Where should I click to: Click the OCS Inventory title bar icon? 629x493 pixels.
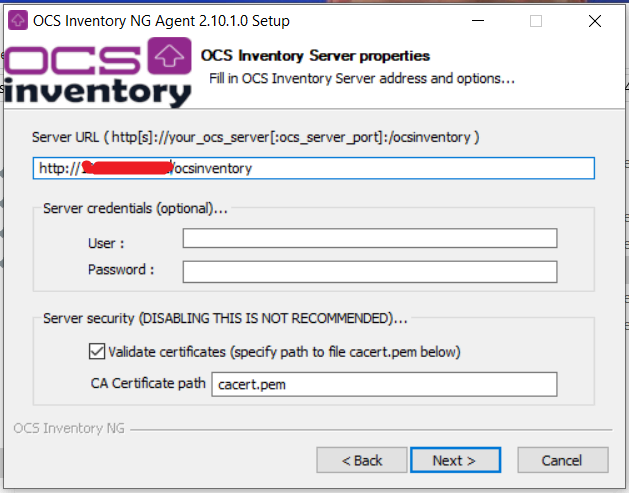click(18, 20)
